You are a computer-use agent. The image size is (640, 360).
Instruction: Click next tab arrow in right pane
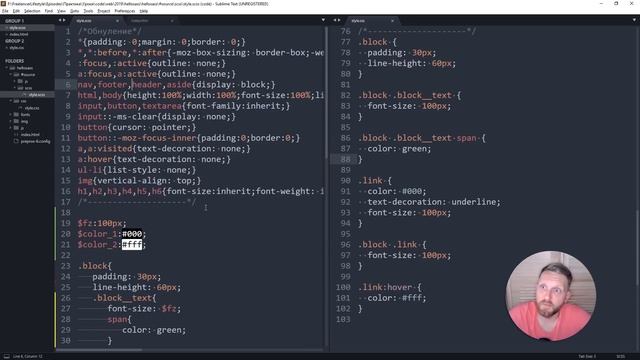[339, 20]
